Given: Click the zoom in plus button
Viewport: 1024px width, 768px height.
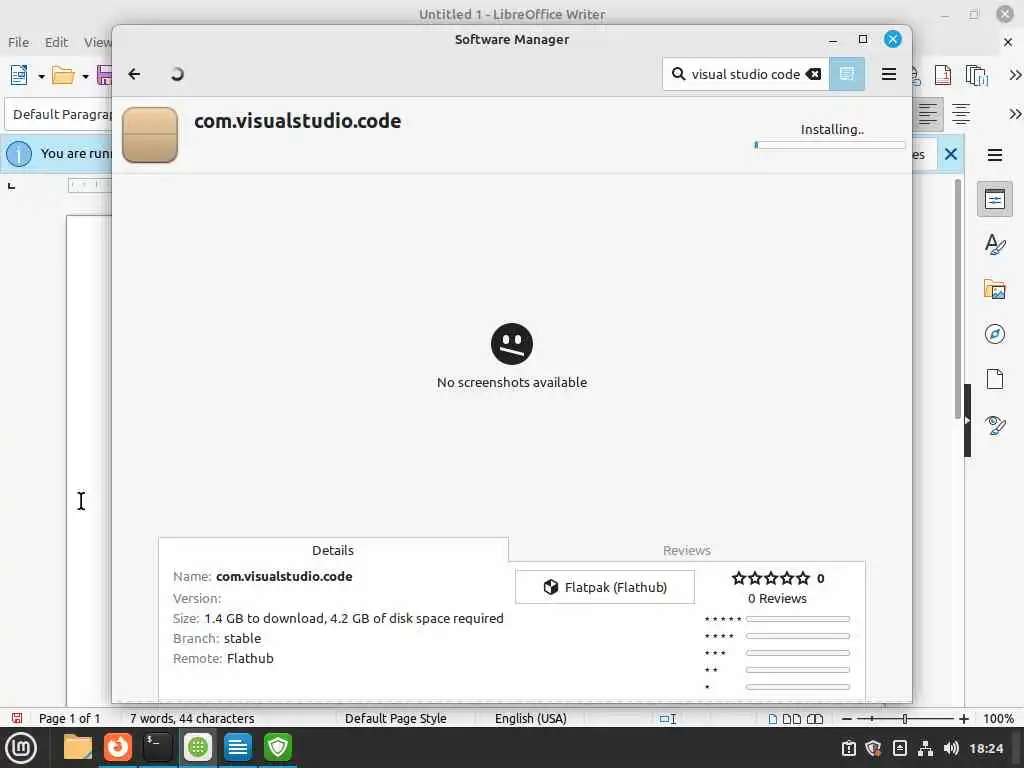Looking at the screenshot, I should point(964,719).
